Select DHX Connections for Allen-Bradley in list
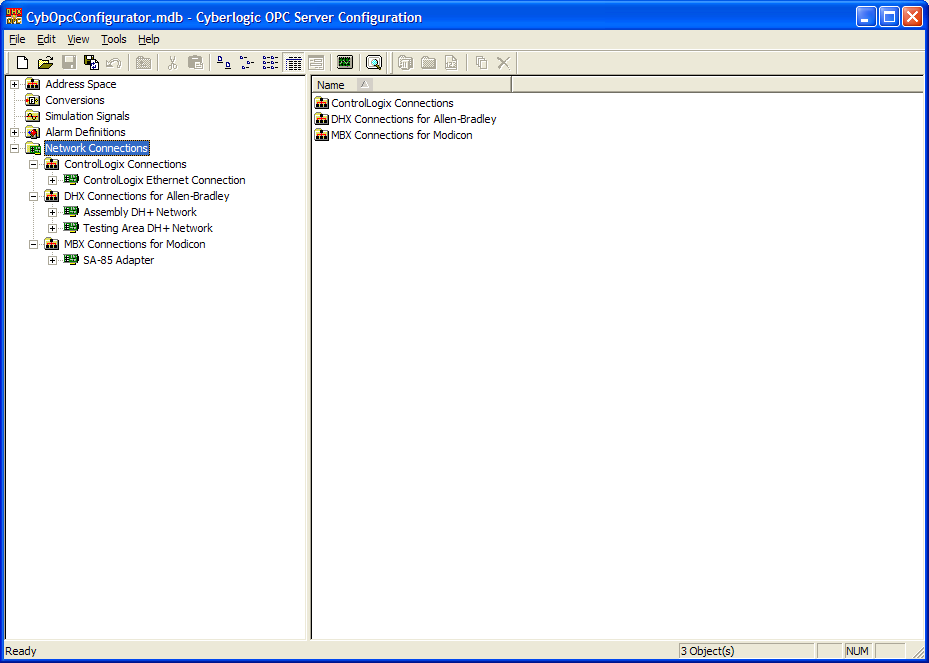The width and height of the screenshot is (929, 663). [x=413, y=119]
